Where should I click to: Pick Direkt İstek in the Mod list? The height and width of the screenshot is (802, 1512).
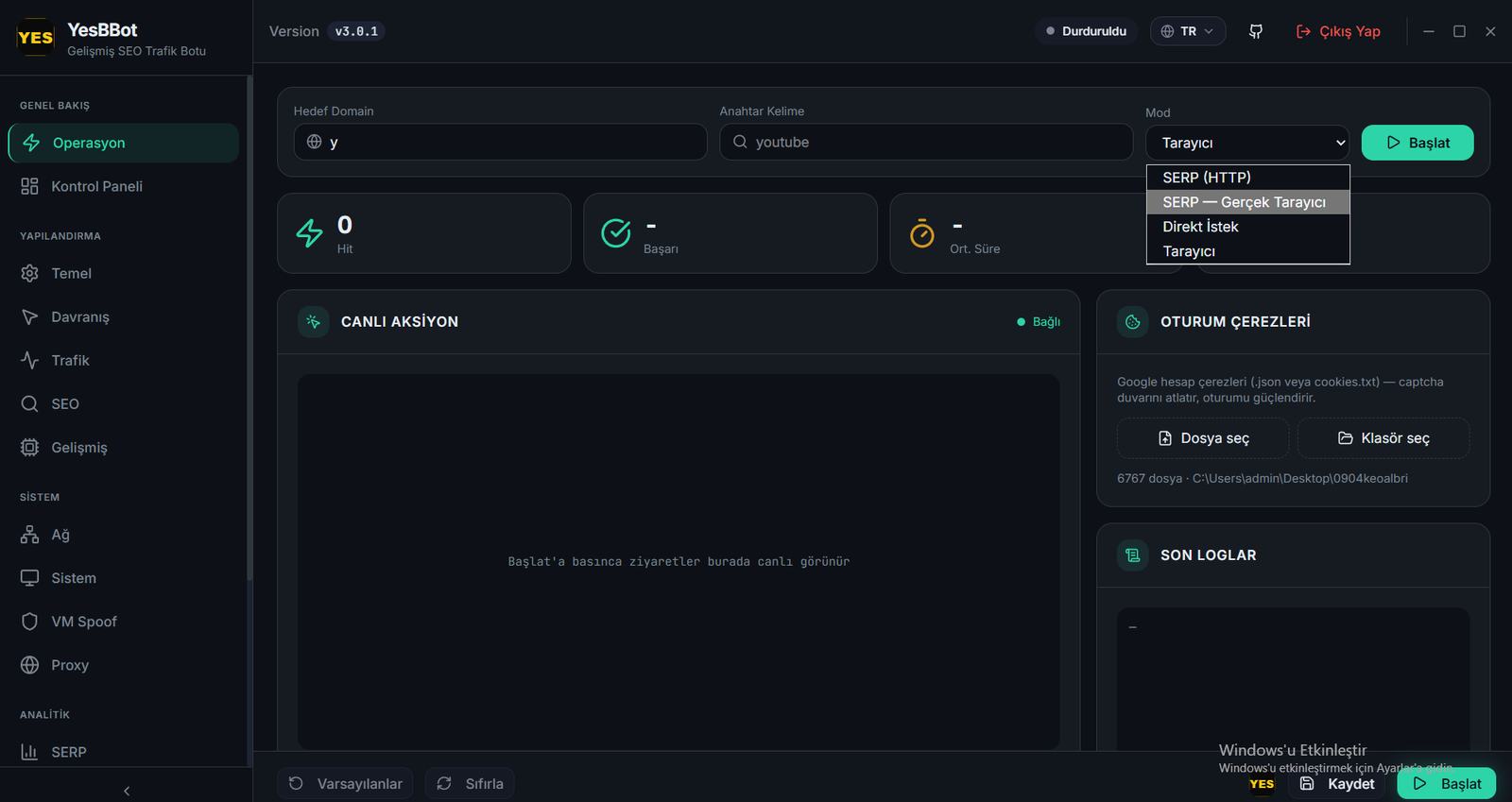(1247, 227)
